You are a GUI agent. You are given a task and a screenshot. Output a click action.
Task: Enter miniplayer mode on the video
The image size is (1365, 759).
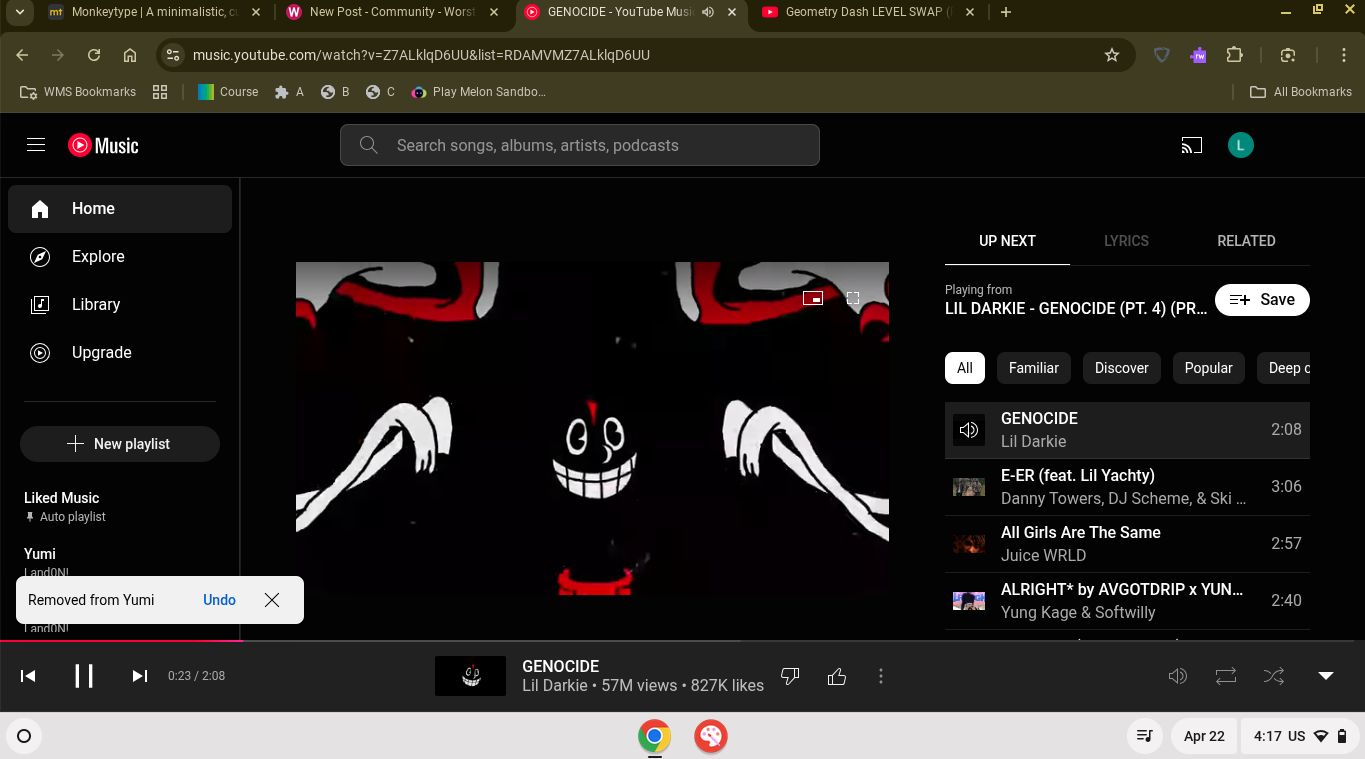point(813,298)
